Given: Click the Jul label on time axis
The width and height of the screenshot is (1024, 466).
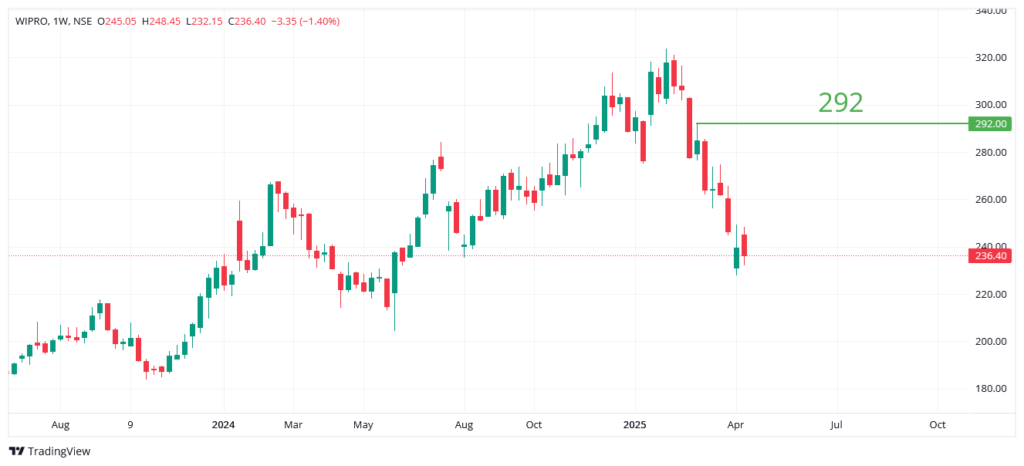Looking at the screenshot, I should tap(835, 425).
